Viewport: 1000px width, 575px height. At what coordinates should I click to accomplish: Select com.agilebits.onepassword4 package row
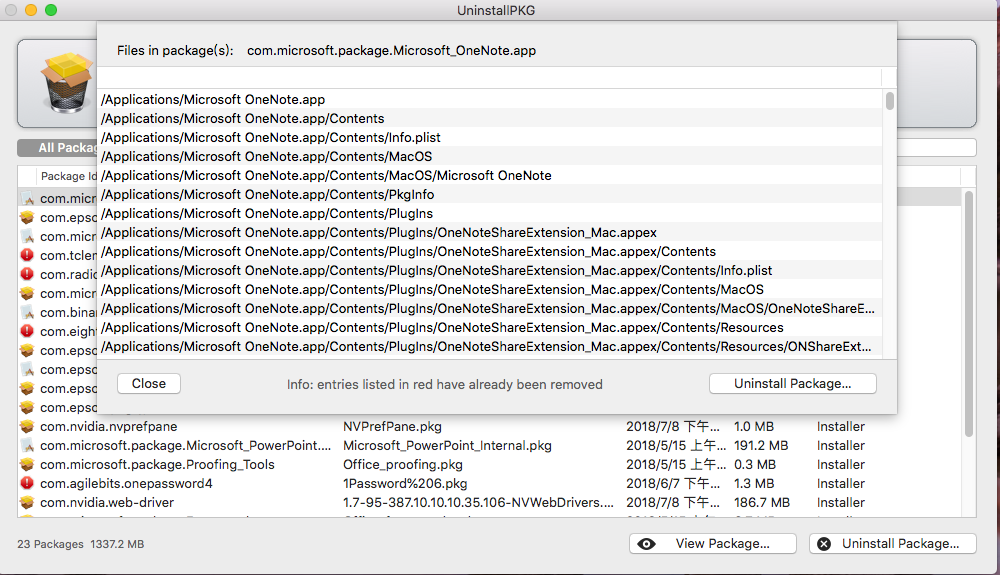click(x=490, y=483)
